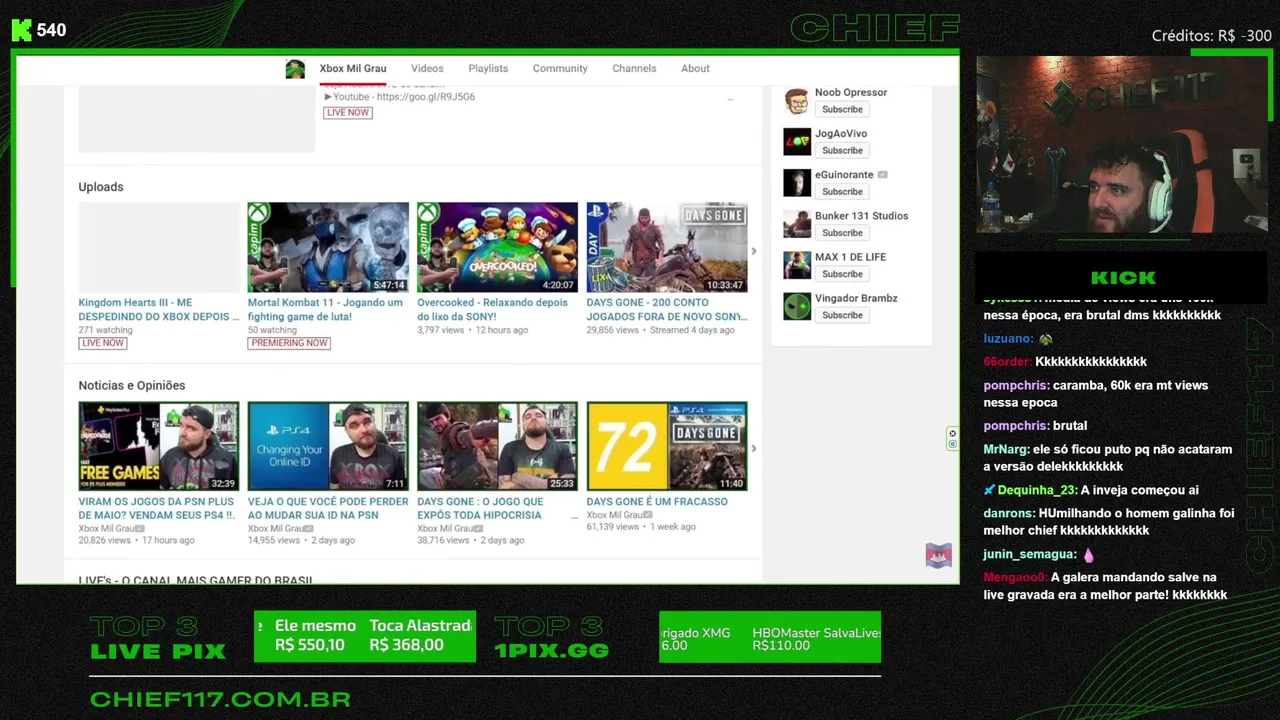Click the streamer webcam feed
The height and width of the screenshot is (720, 1280).
pyautogui.click(x=1123, y=144)
